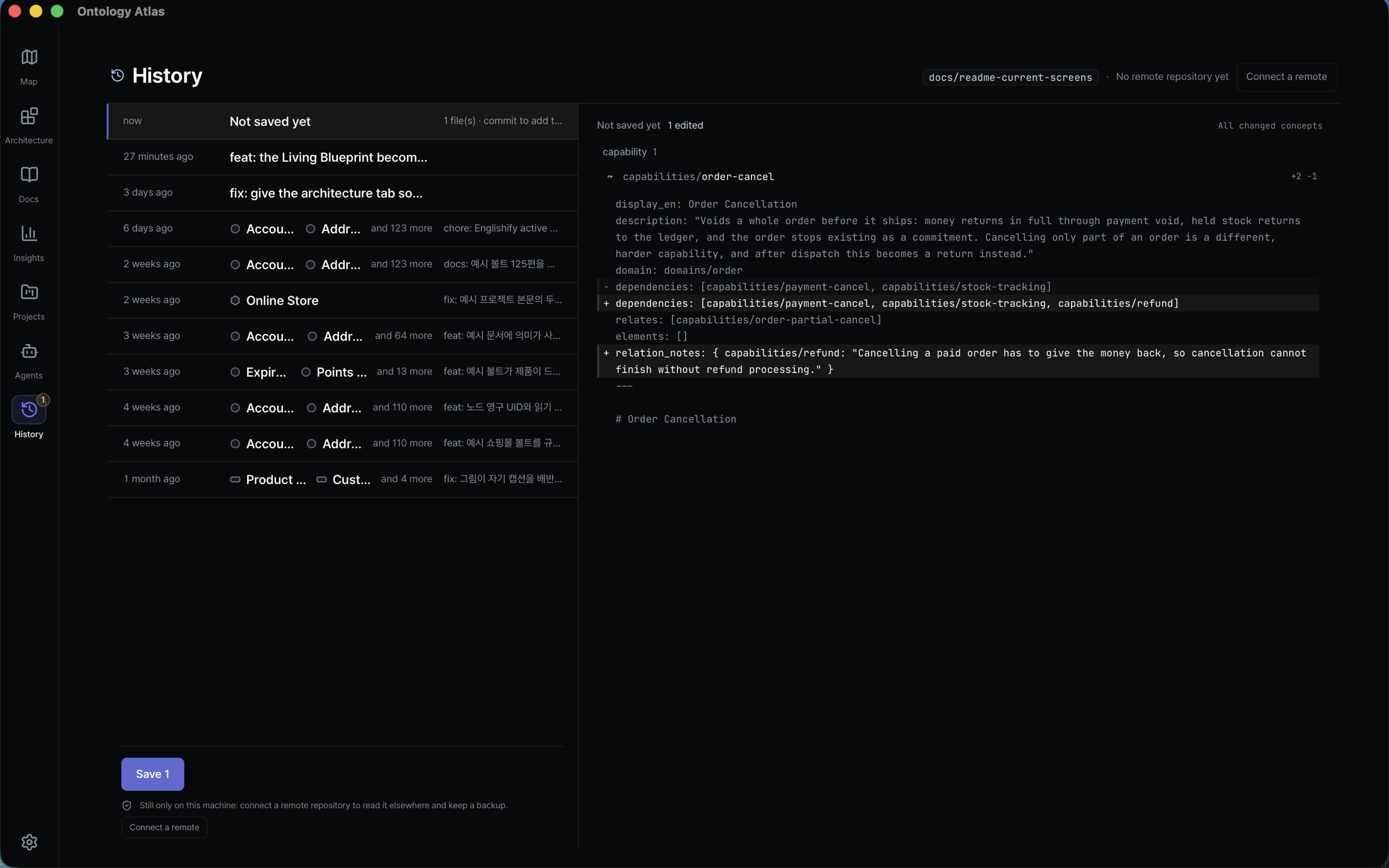Click the Expir... concept circle icon
1389x868 pixels.
pyautogui.click(x=235, y=372)
